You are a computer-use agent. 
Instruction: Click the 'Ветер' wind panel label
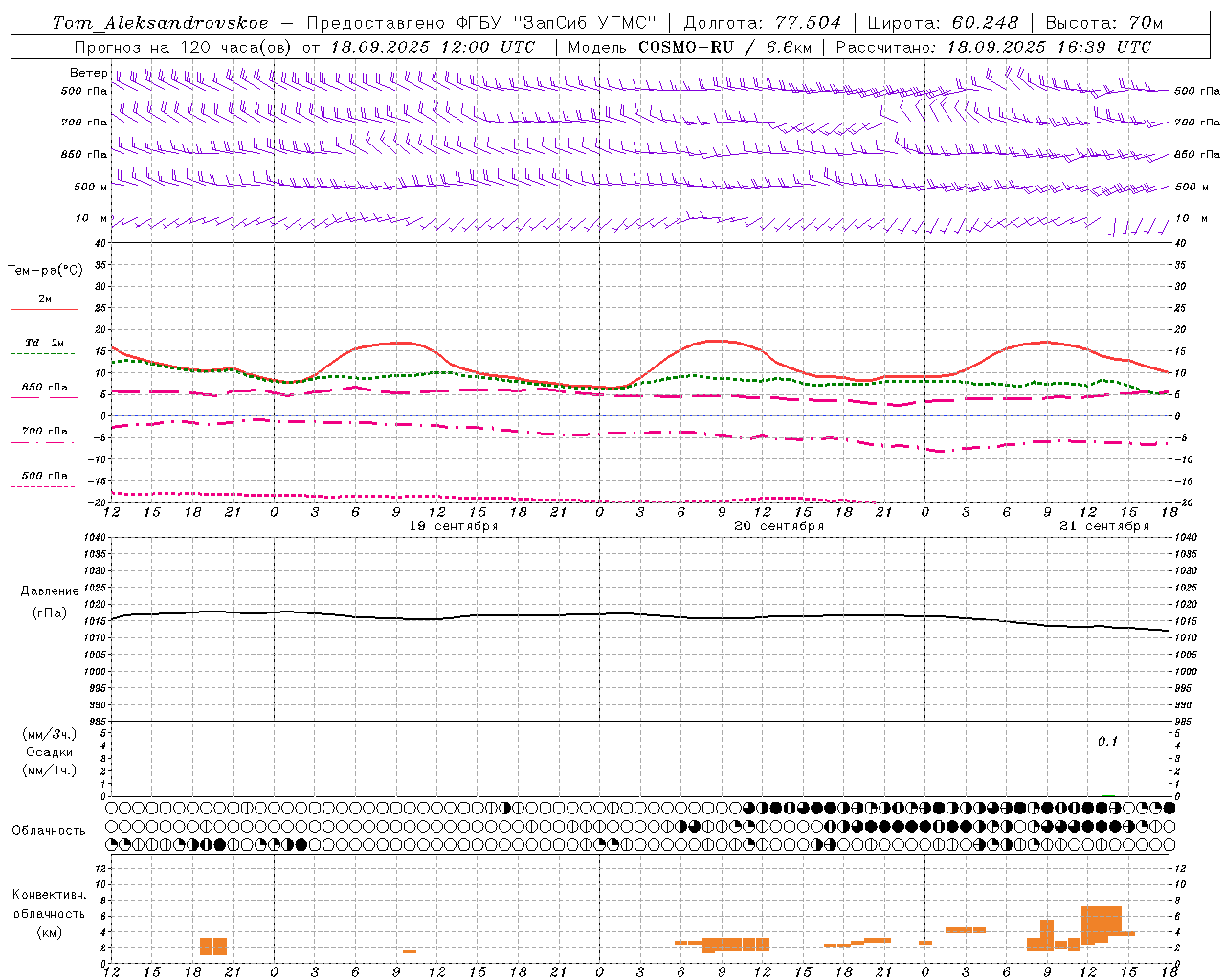[88, 73]
